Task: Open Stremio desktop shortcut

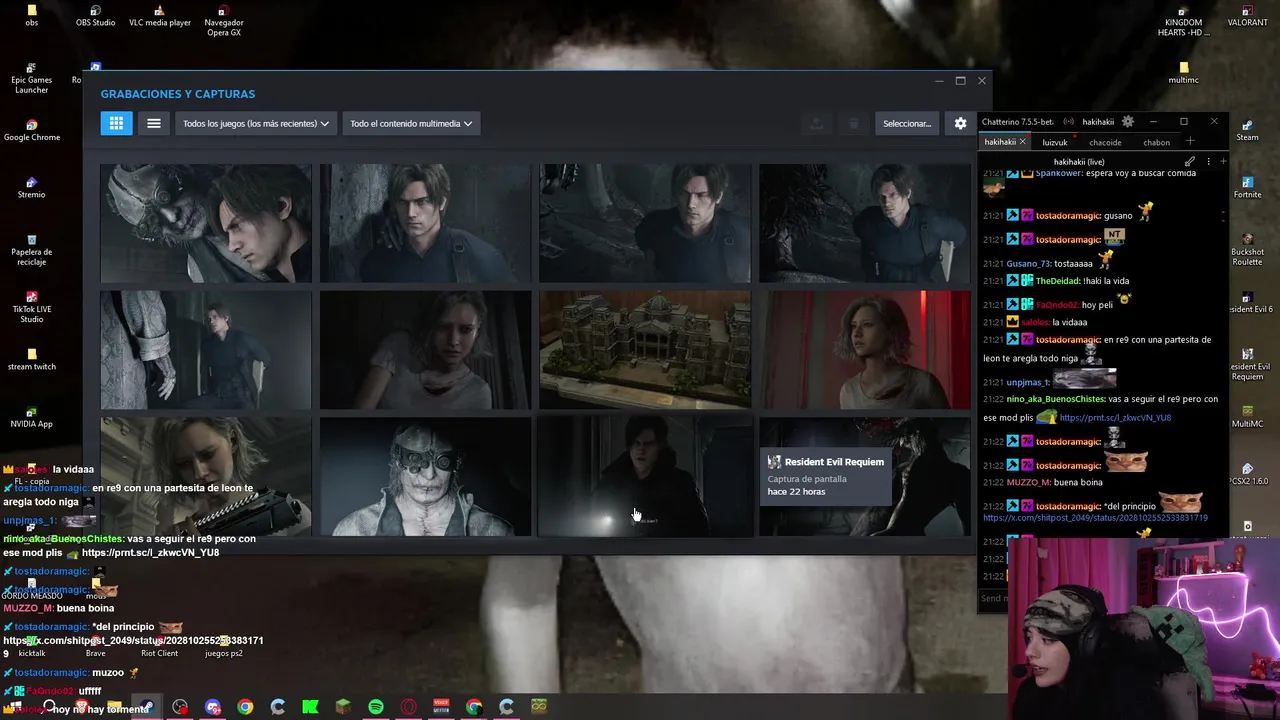Action: pos(32,187)
